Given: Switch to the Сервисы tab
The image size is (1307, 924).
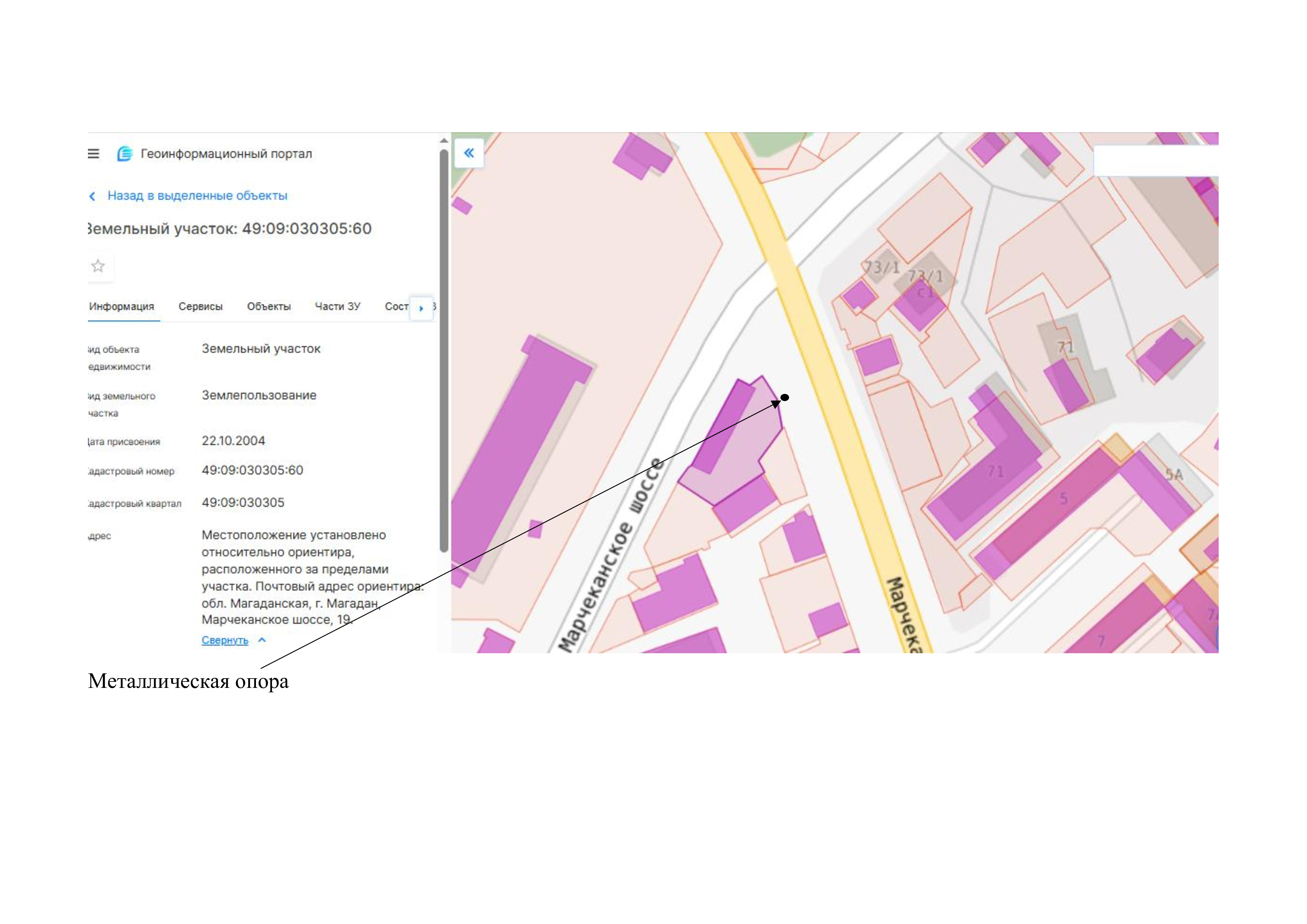Looking at the screenshot, I should tap(200, 307).
